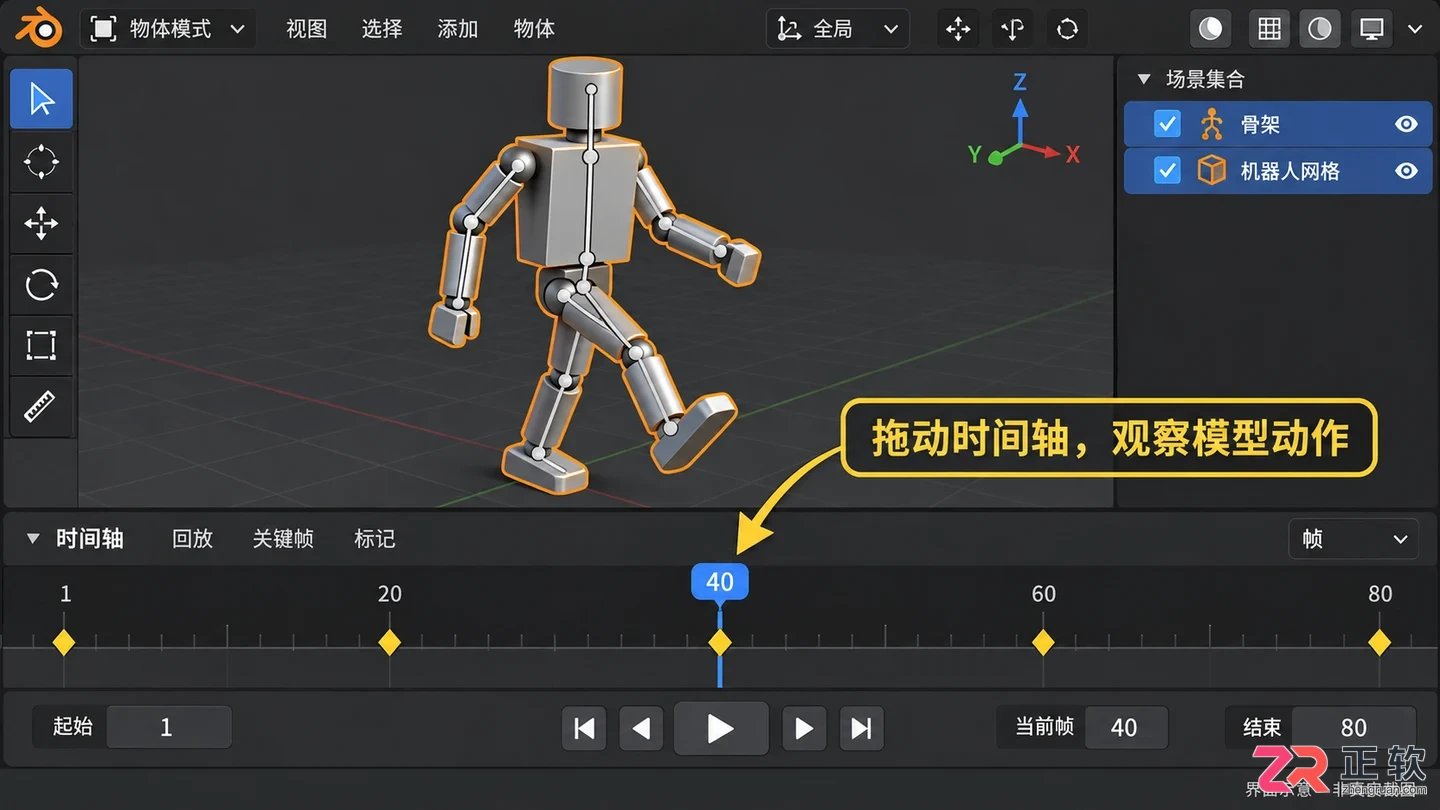The height and width of the screenshot is (810, 1440).
Task: Click the header pivot transform icon
Action: coord(1012,29)
